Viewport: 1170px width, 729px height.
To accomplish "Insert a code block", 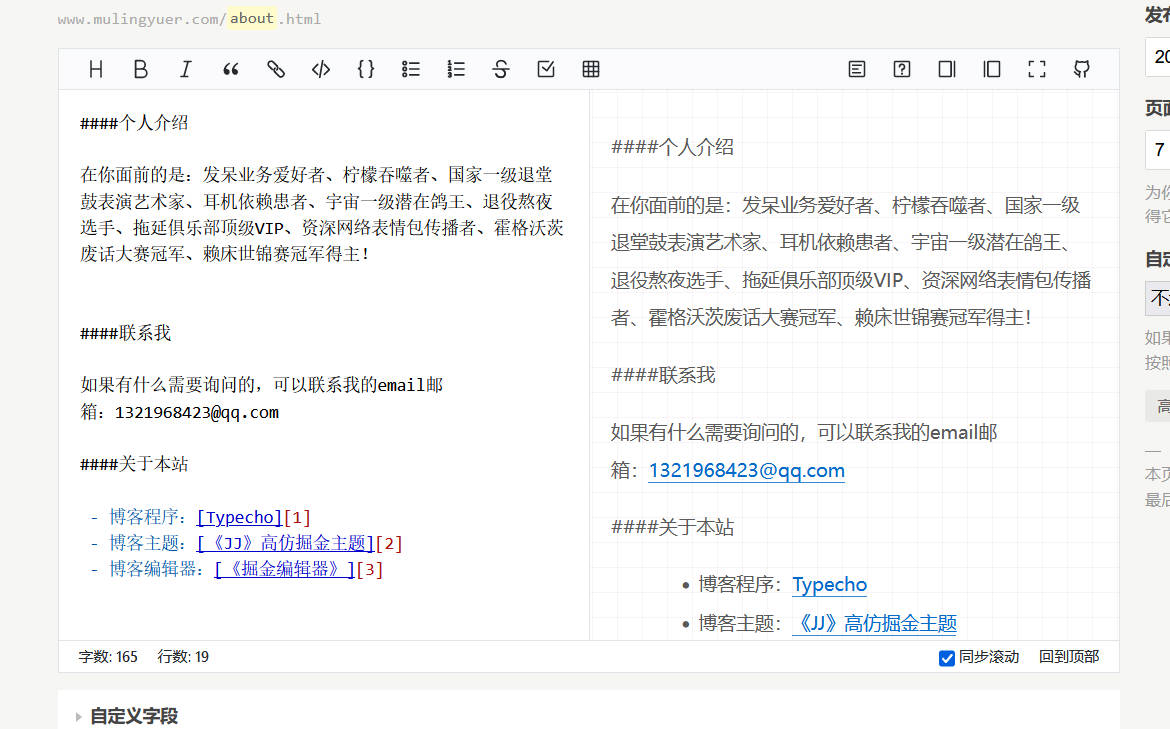I will 321,69.
